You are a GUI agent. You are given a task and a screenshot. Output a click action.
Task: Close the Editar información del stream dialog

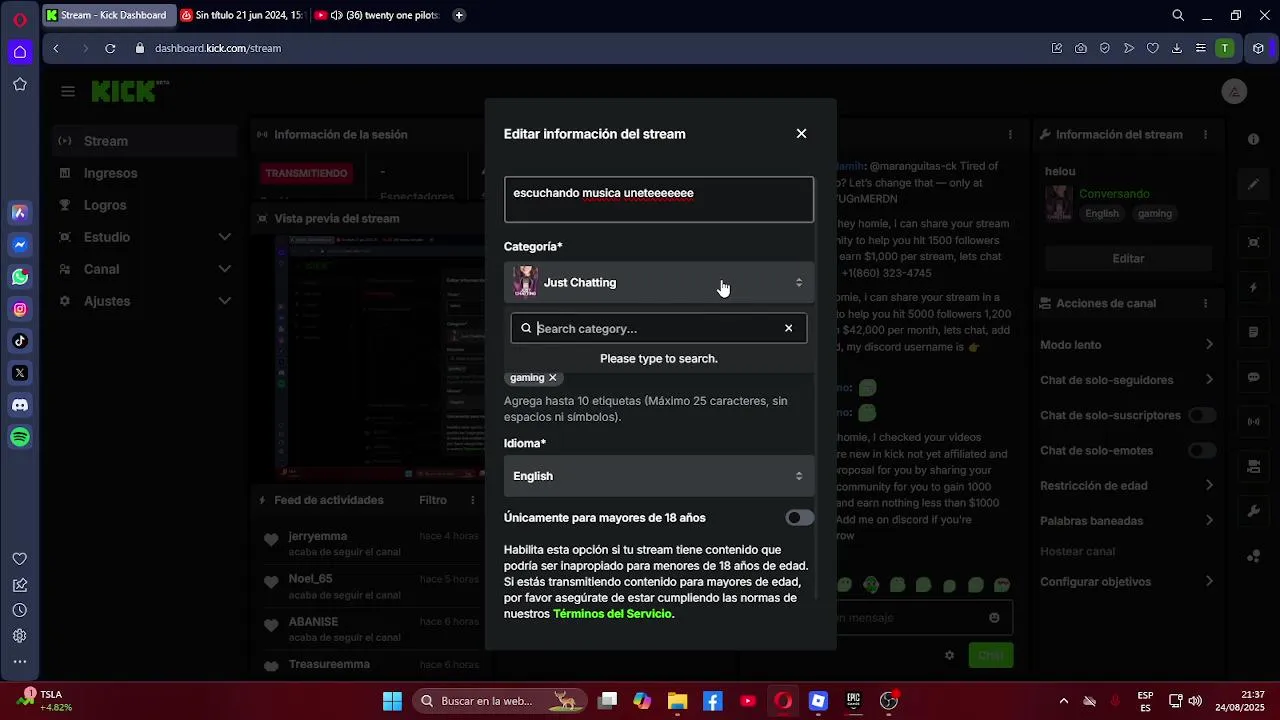coord(801,134)
